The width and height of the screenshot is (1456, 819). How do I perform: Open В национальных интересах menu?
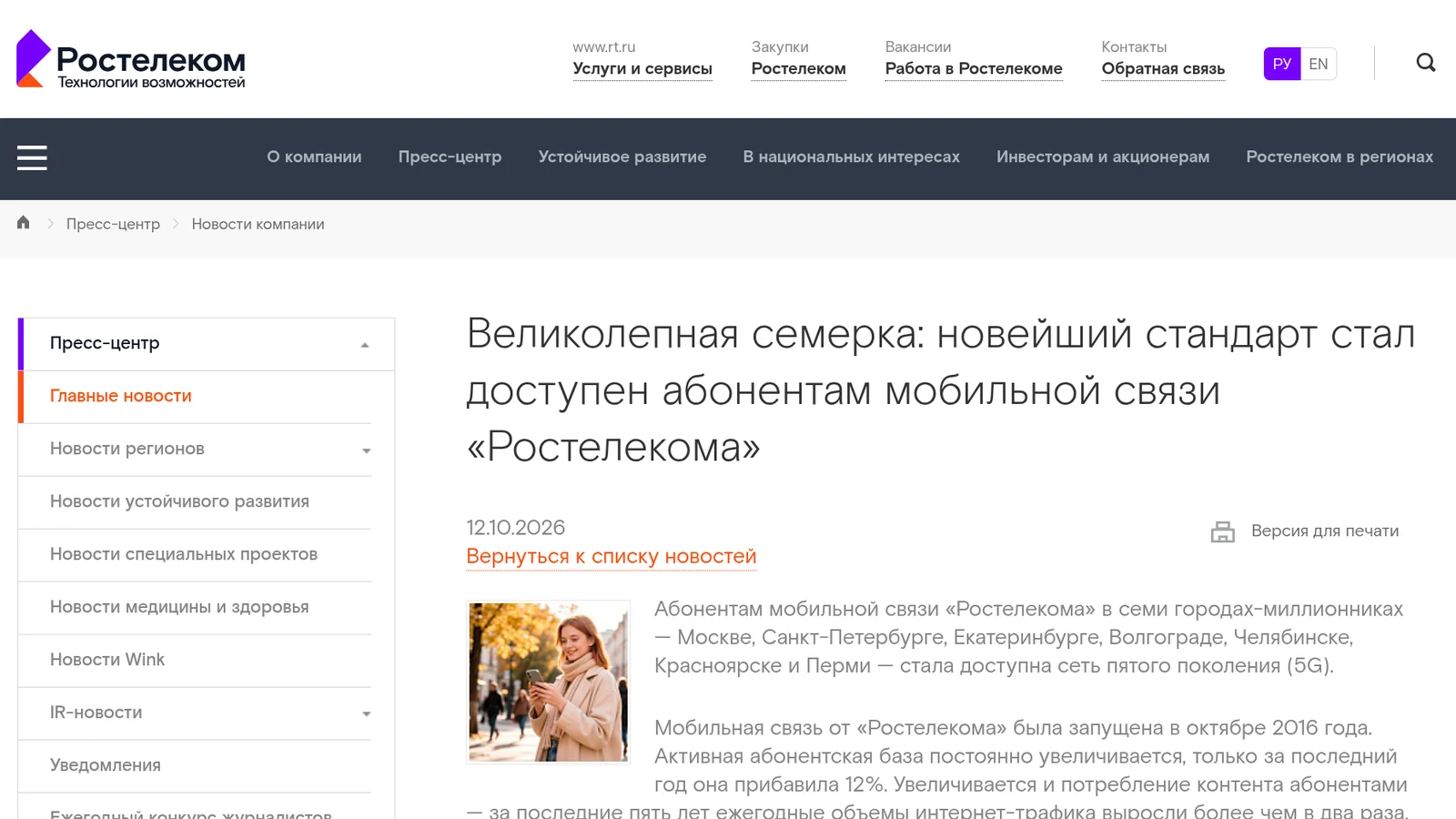(851, 157)
